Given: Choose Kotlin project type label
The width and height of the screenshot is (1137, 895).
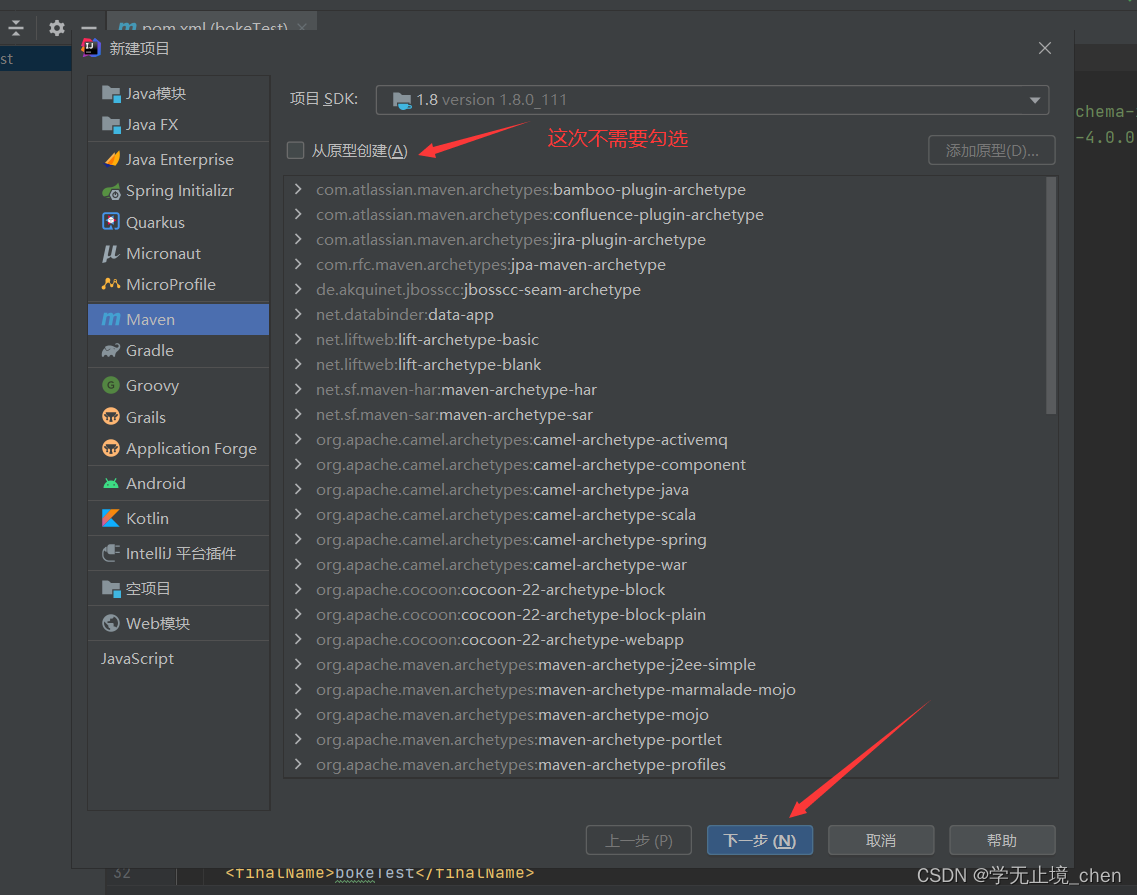Looking at the screenshot, I should point(147,518).
